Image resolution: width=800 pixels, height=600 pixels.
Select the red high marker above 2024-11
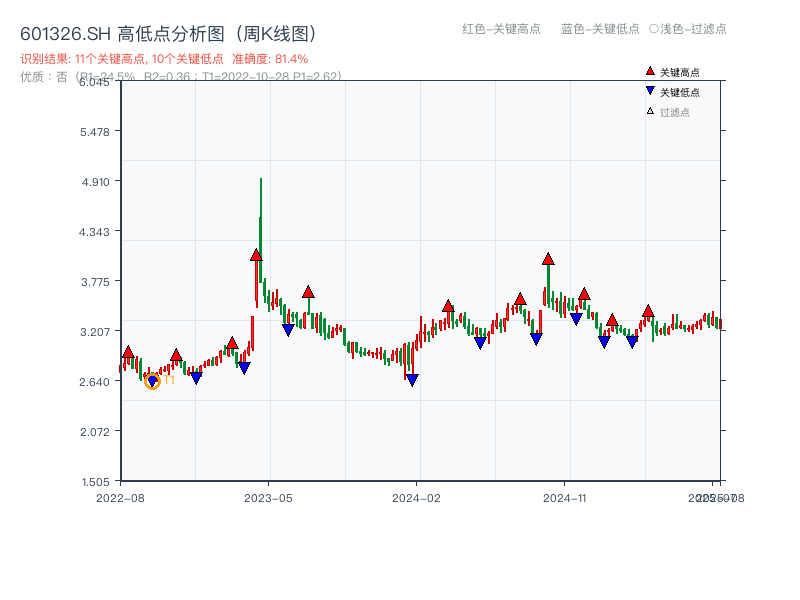pos(548,259)
